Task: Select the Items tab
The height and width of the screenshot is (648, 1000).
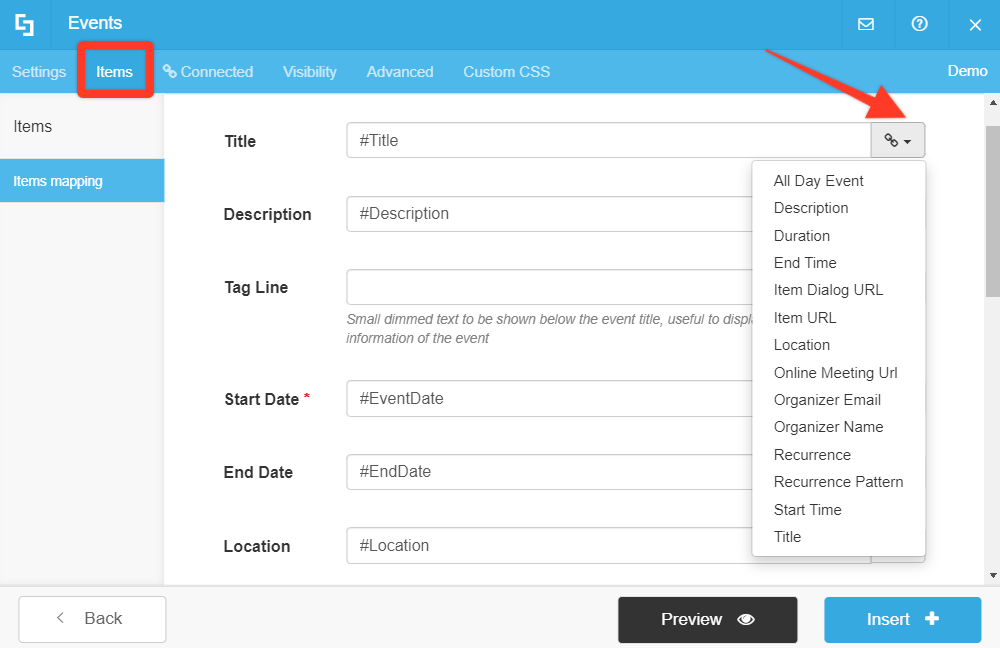Action: pyautogui.click(x=115, y=71)
